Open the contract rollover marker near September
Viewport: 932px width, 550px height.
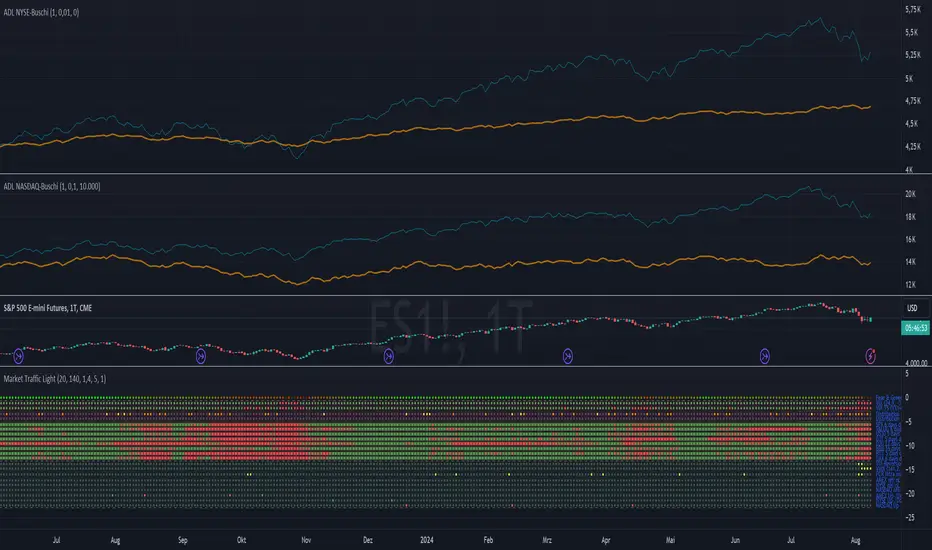tap(201, 356)
